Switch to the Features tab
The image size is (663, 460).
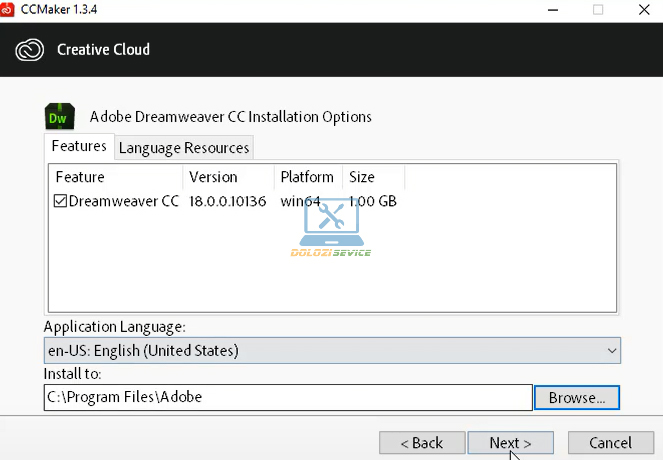coord(79,147)
